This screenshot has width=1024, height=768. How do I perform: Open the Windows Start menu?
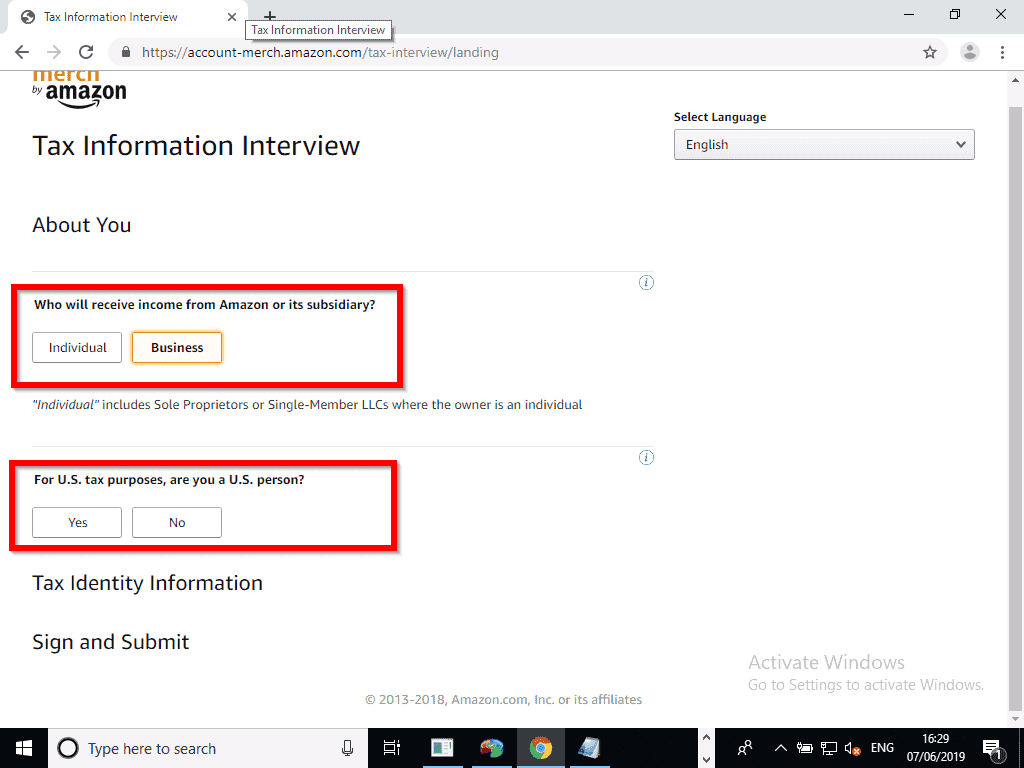click(x=24, y=748)
